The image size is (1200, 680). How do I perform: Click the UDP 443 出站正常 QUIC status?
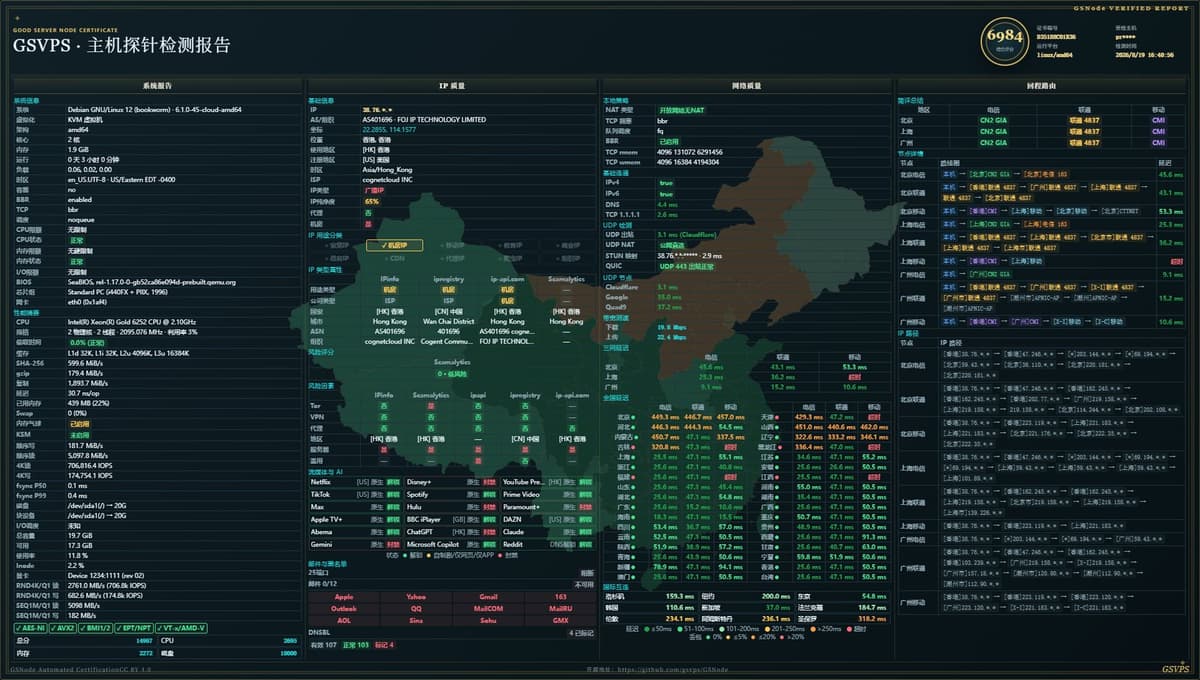point(686,266)
